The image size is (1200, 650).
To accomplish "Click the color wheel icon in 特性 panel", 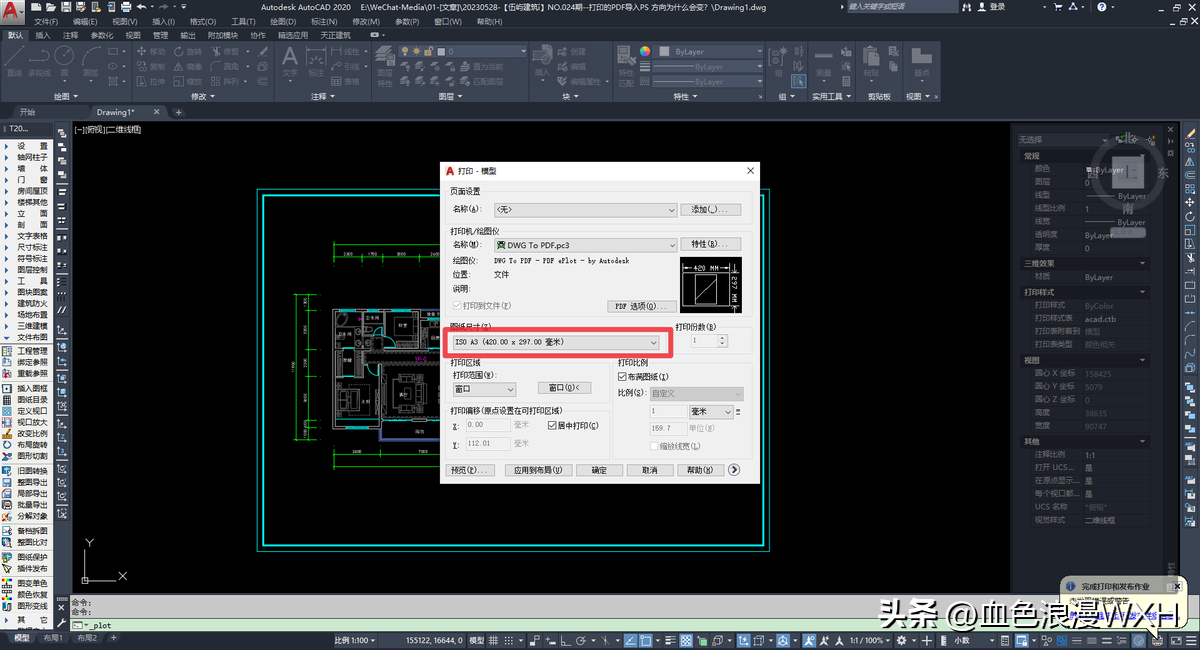I will (646, 51).
